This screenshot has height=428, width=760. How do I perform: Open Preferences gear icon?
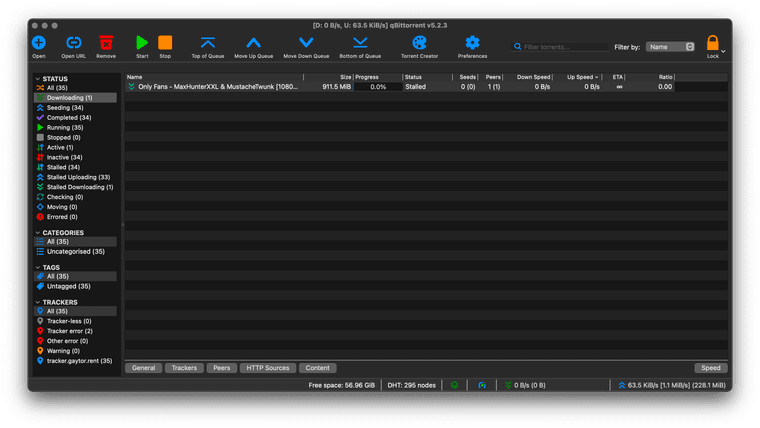(x=473, y=43)
